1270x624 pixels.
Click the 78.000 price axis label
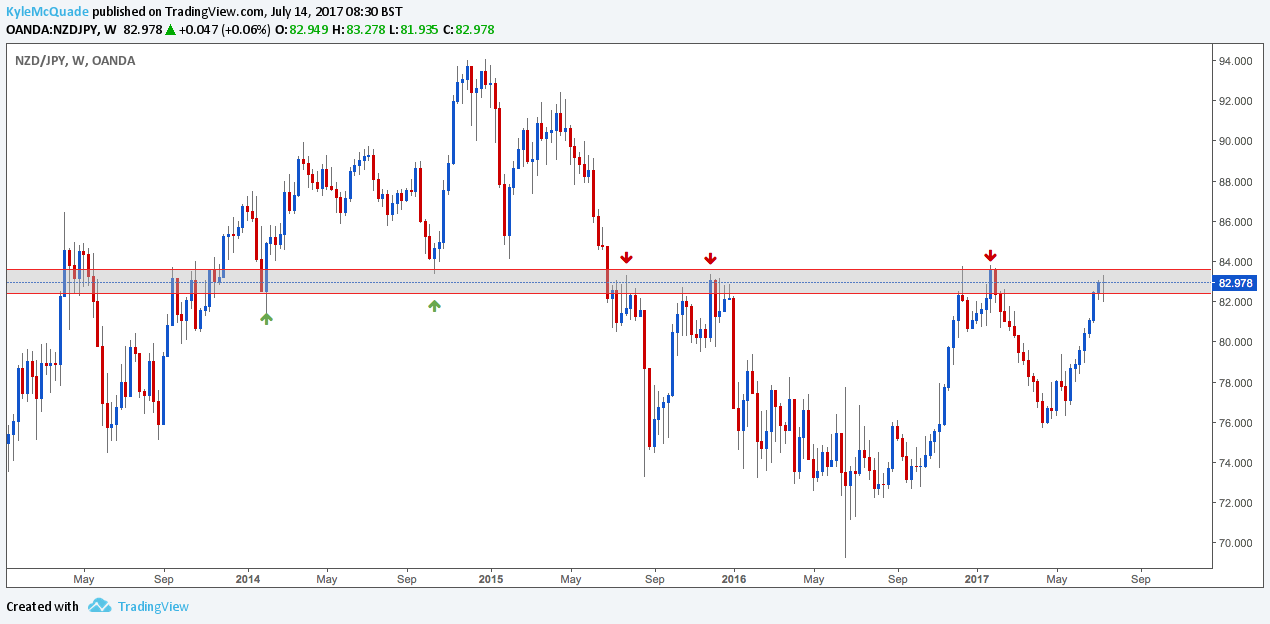1236,383
